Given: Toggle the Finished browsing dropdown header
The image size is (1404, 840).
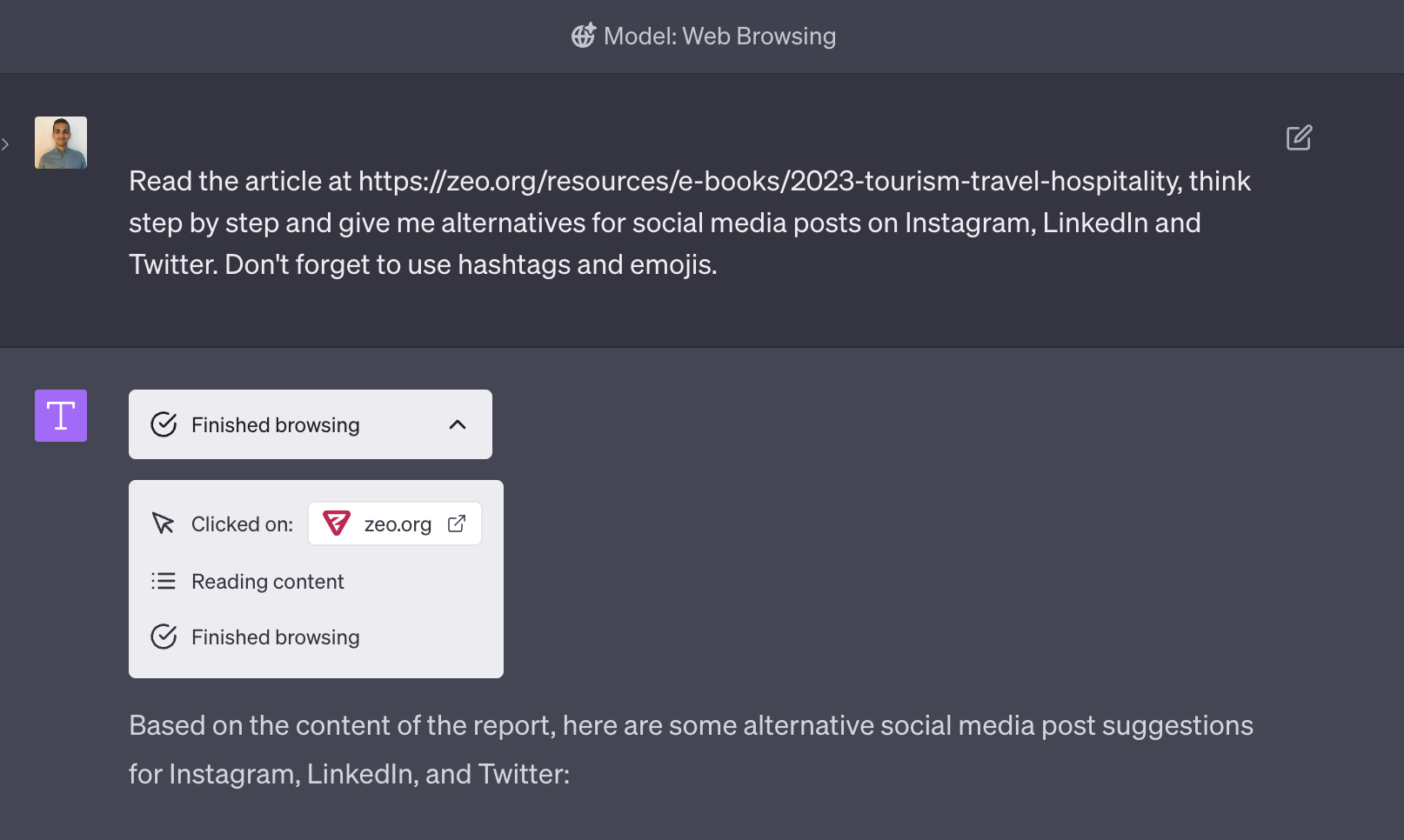Looking at the screenshot, I should 311,424.
